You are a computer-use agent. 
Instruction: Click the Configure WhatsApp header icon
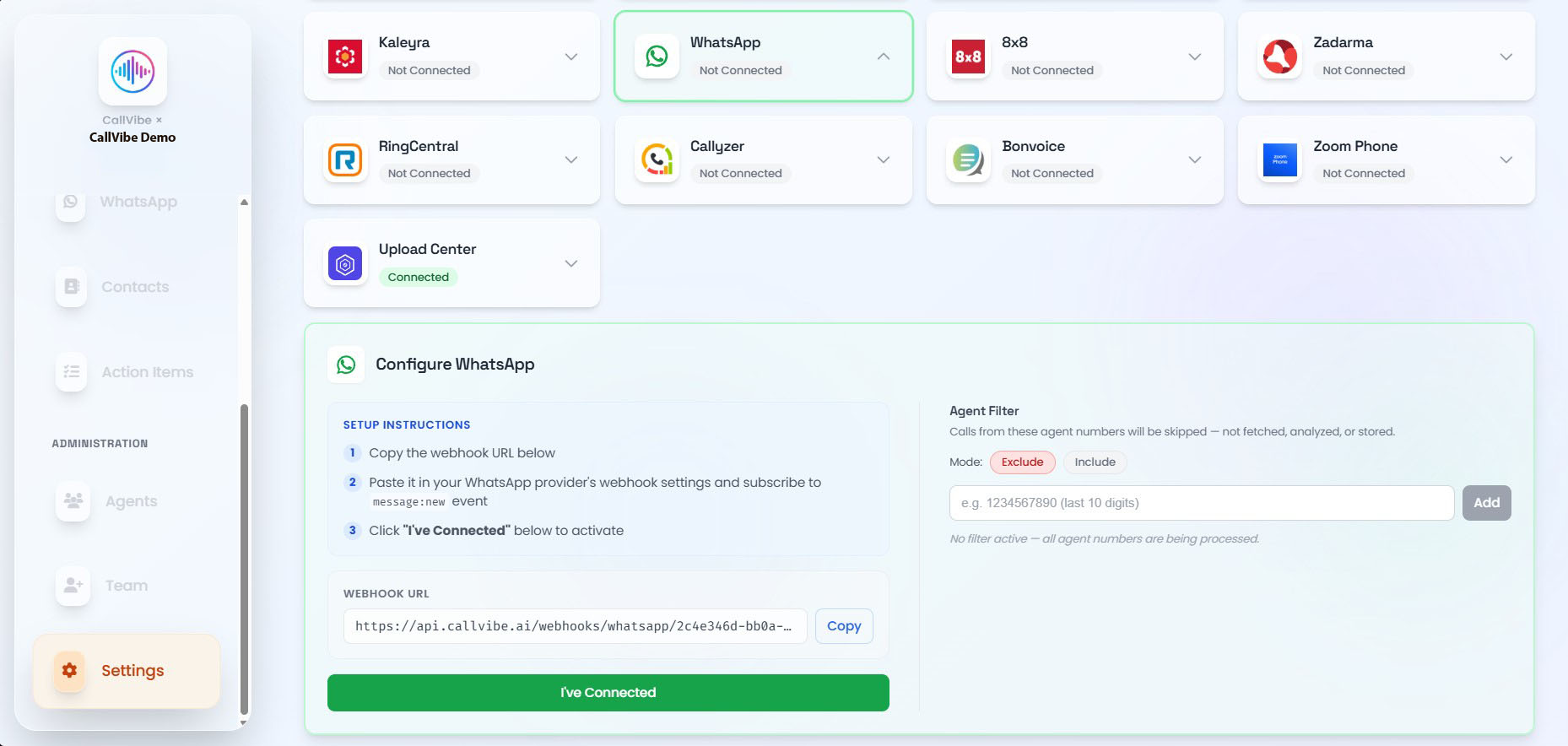click(x=346, y=365)
